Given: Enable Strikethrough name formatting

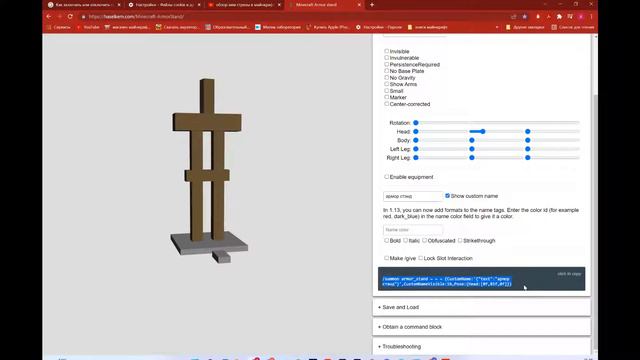Looking at the screenshot, I should coord(460,240).
